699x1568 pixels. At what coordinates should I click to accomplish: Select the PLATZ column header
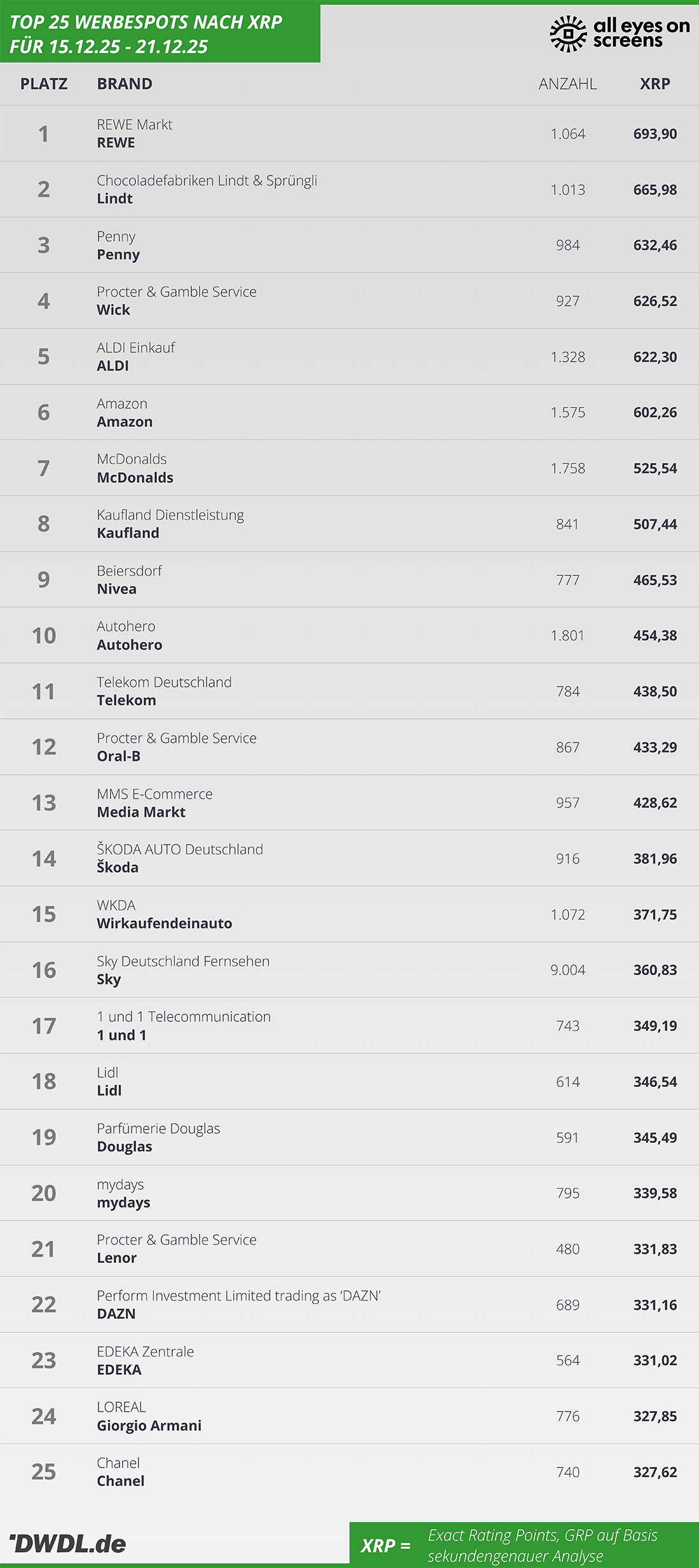(44, 84)
